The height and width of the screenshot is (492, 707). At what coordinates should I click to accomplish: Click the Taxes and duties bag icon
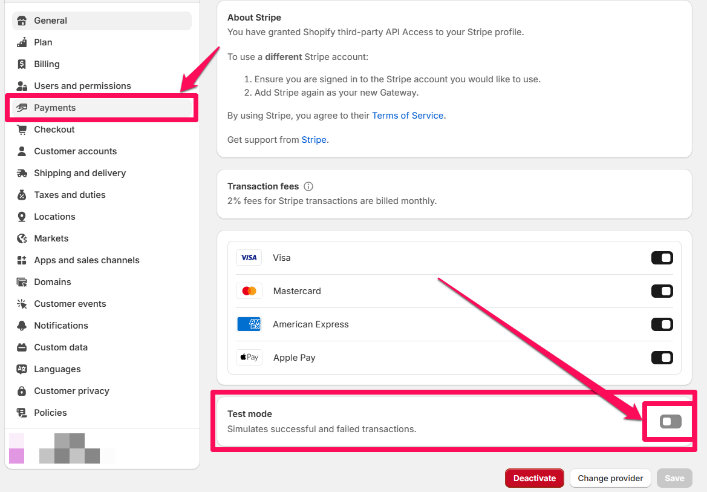pyautogui.click(x=22, y=195)
